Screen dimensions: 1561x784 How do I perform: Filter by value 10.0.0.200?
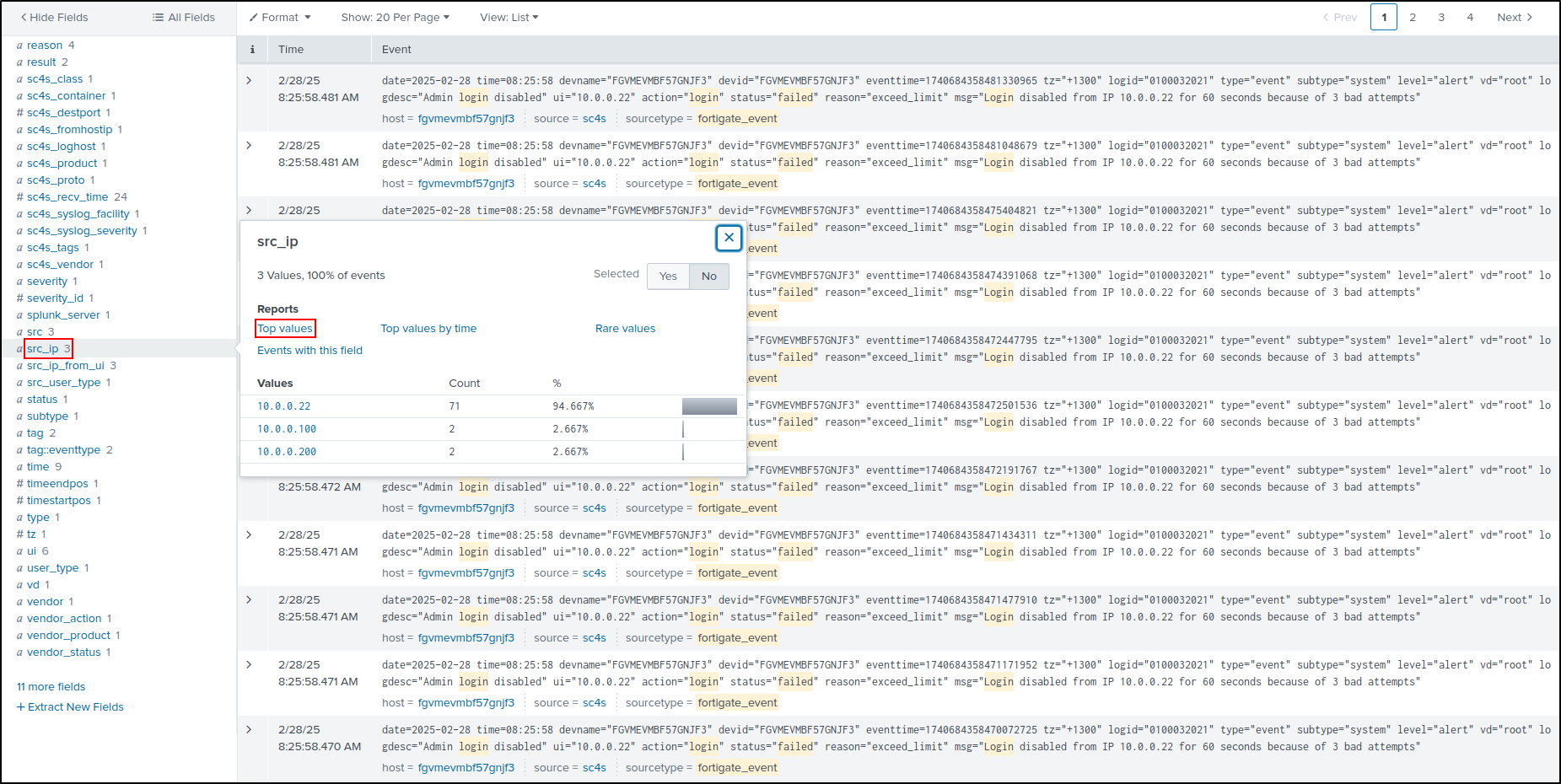(287, 452)
